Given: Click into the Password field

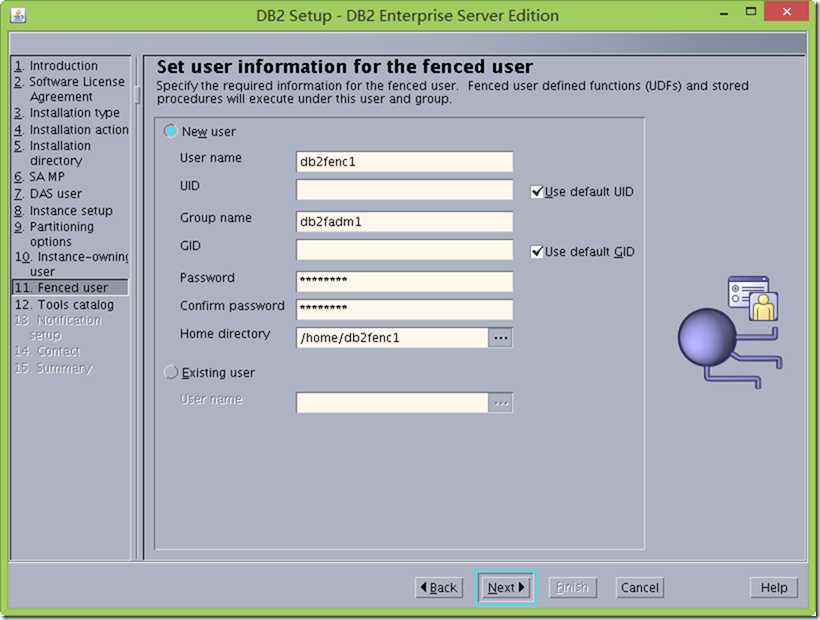Looking at the screenshot, I should (x=404, y=282).
